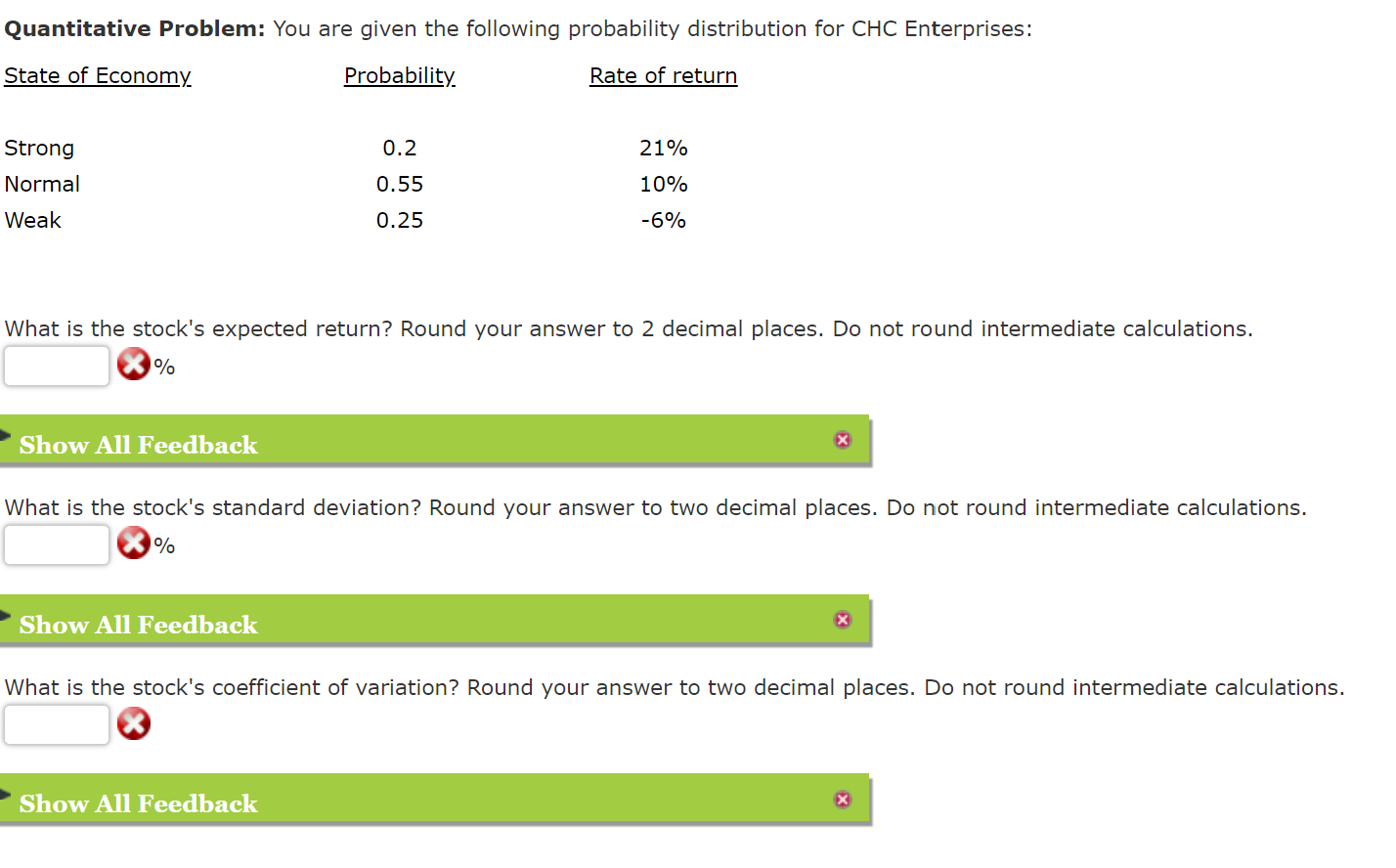Click the Probability column header

coord(399,75)
